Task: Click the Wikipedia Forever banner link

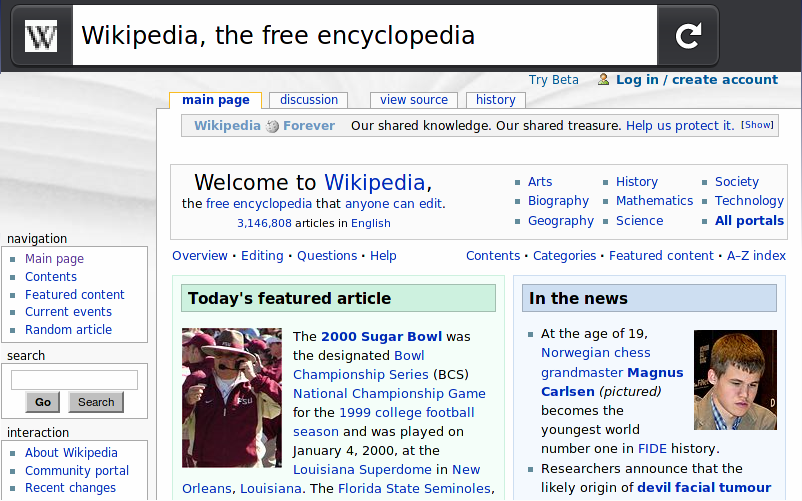Action: click(264, 126)
